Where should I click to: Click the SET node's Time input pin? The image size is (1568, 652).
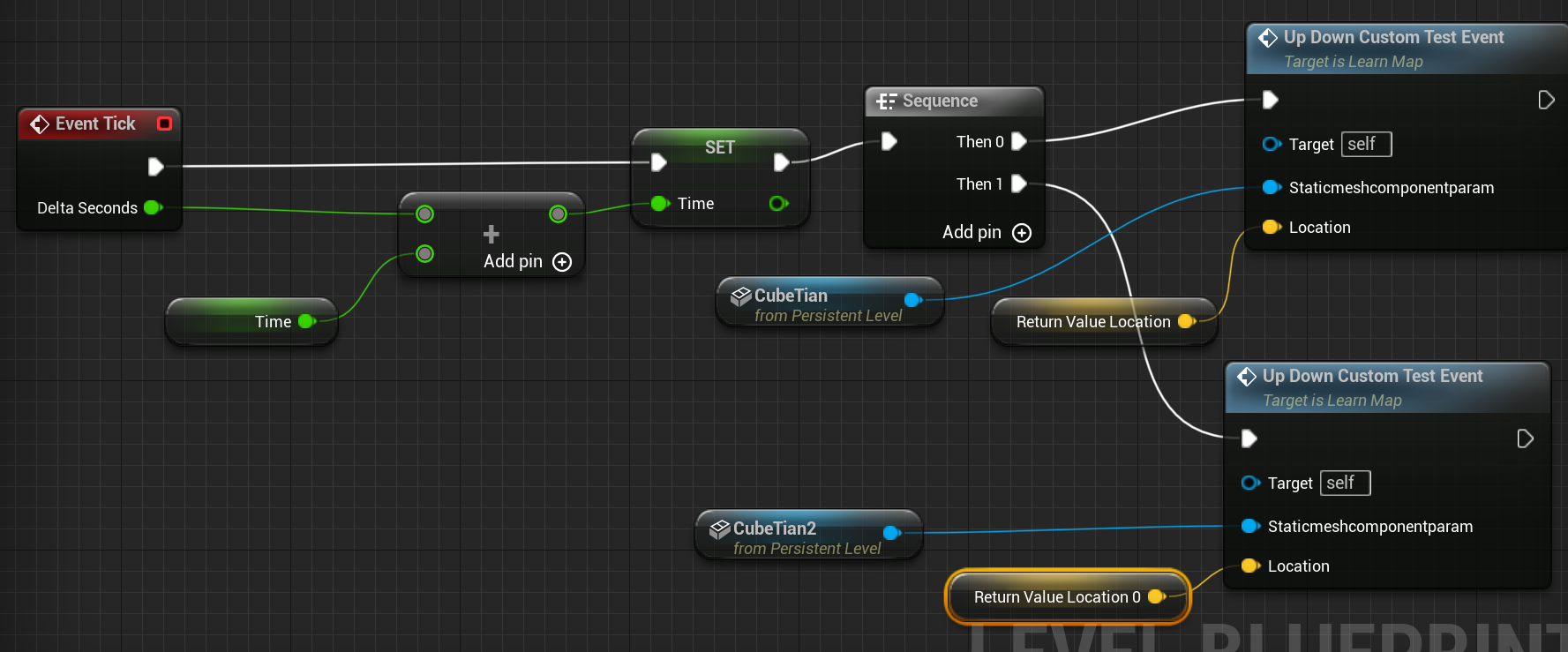point(660,204)
